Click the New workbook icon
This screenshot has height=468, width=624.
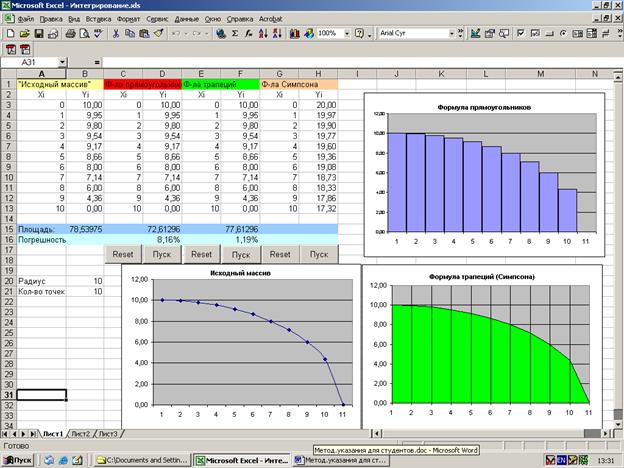pyautogui.click(x=11, y=33)
